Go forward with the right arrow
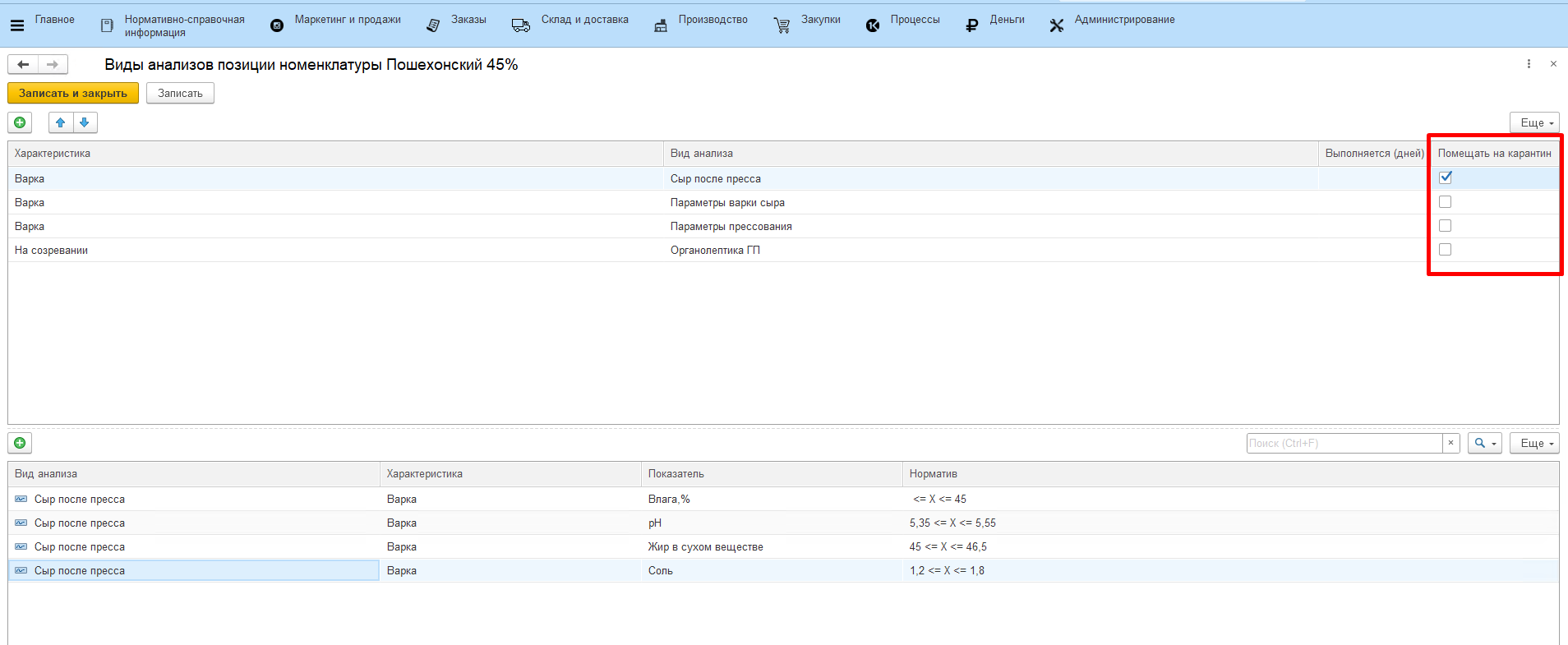 [53, 64]
